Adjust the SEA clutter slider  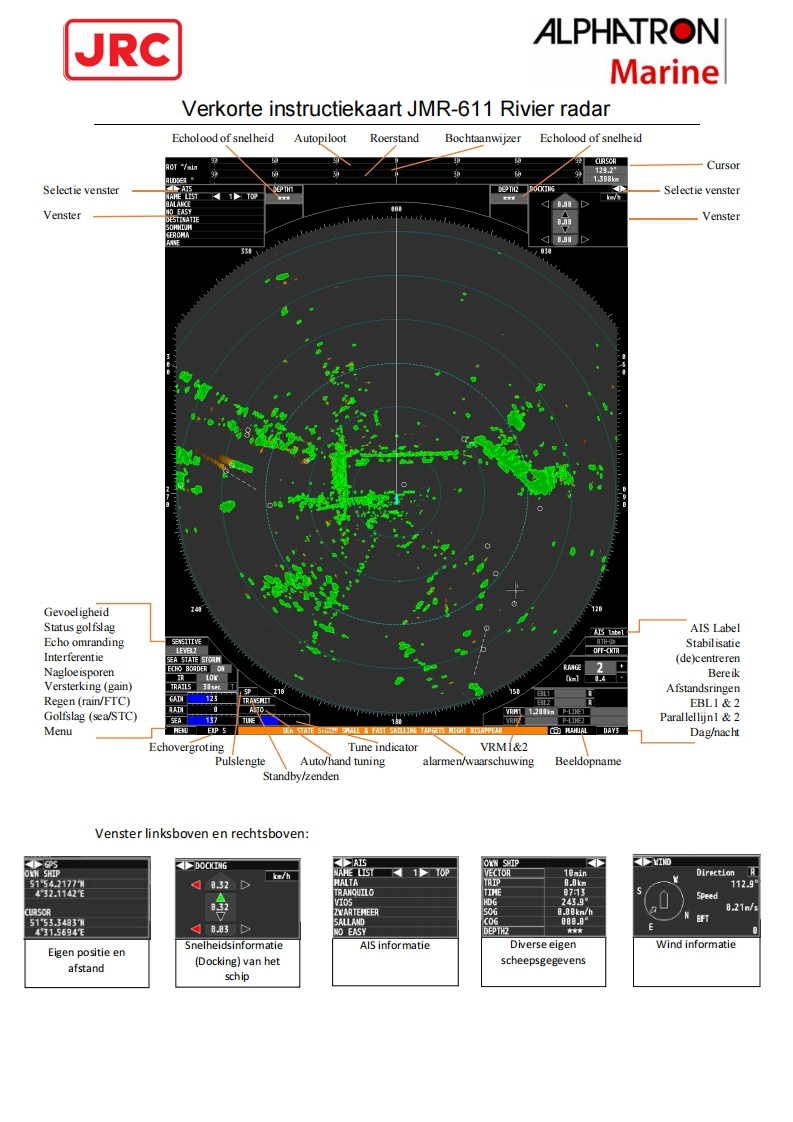(x=212, y=721)
